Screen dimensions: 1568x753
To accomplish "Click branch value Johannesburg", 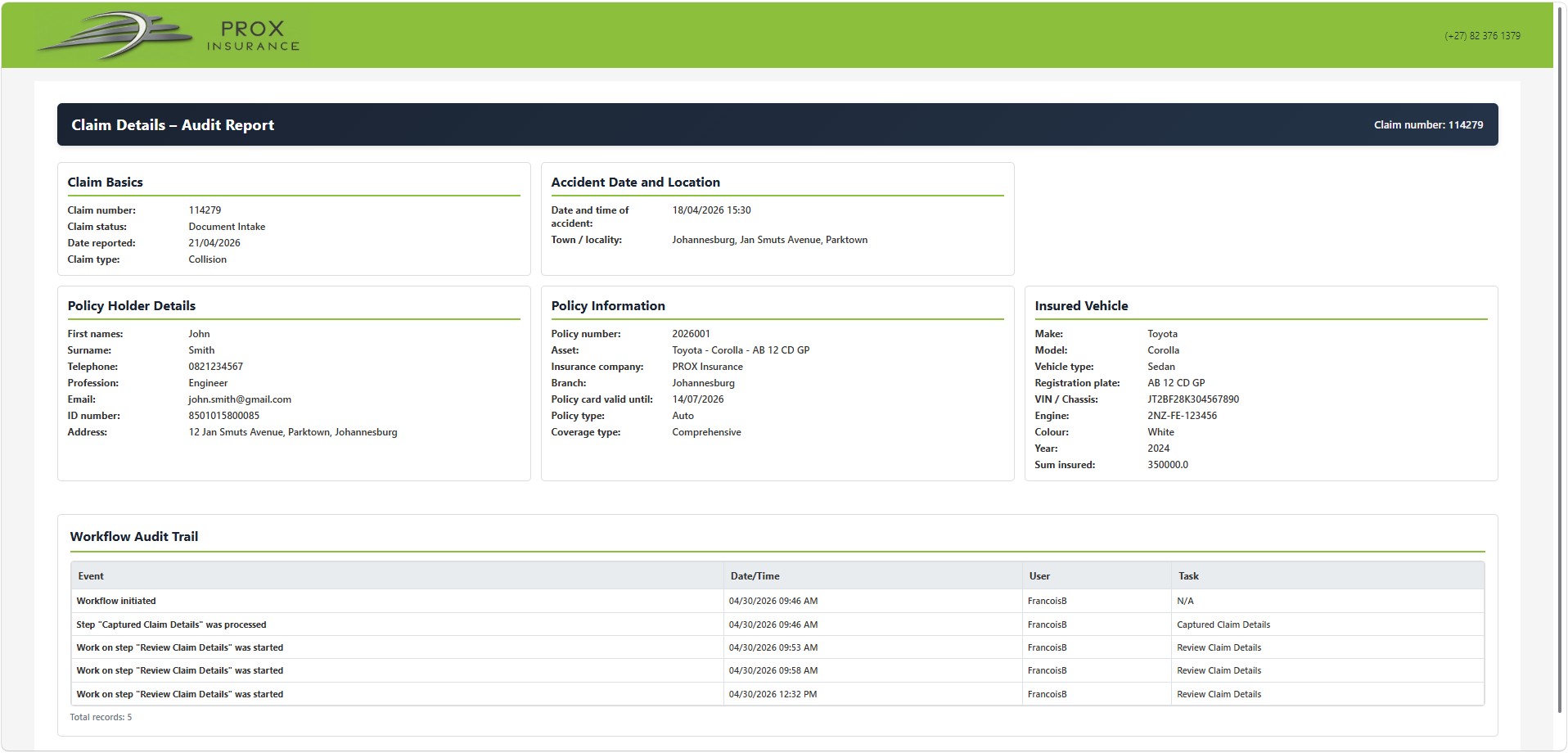I will point(703,383).
